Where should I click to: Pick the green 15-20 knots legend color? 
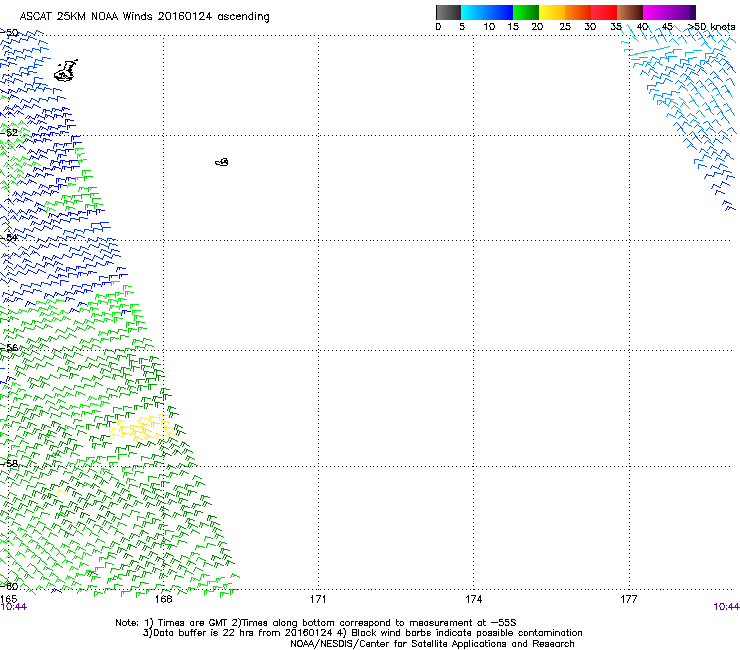pos(526,12)
